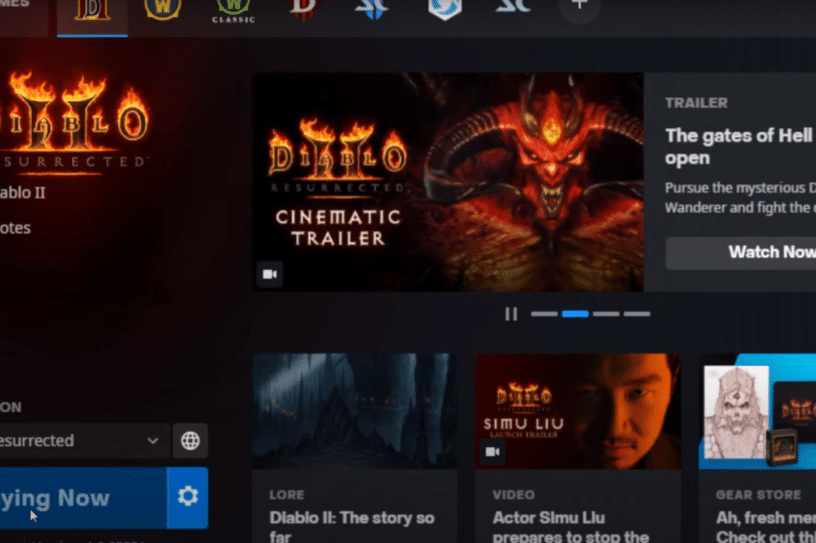This screenshot has width=816, height=543.
Task: Open the partially visible 'otes' patch notes link
Action: pyautogui.click(x=15, y=228)
